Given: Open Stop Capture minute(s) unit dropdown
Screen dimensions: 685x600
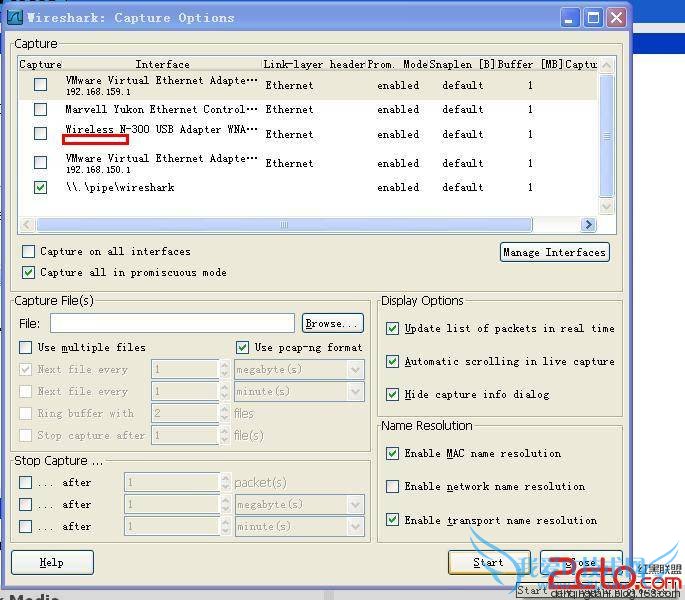Looking at the screenshot, I should pos(299,526).
